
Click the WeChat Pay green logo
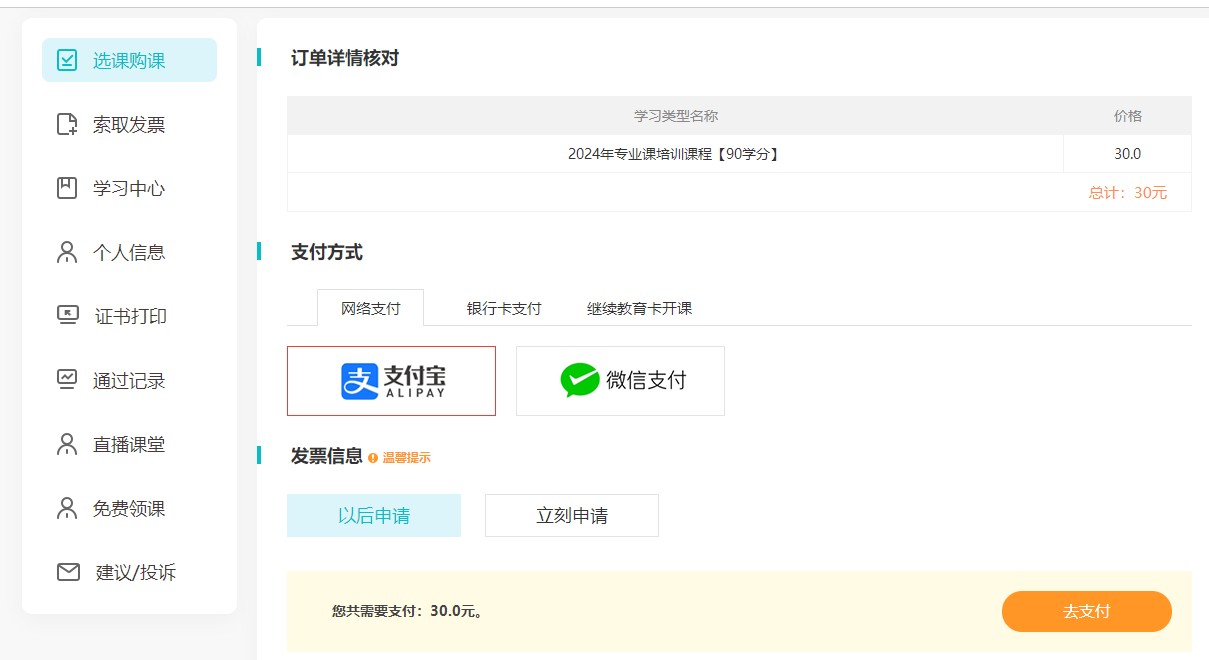point(580,381)
